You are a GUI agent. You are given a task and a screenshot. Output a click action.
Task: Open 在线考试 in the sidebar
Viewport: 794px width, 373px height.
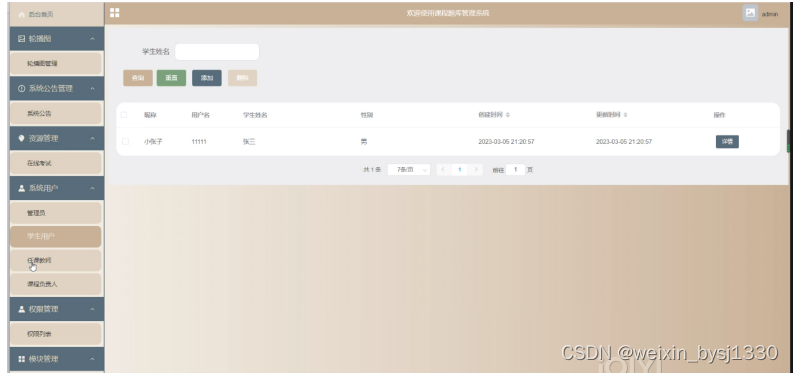tap(56, 163)
